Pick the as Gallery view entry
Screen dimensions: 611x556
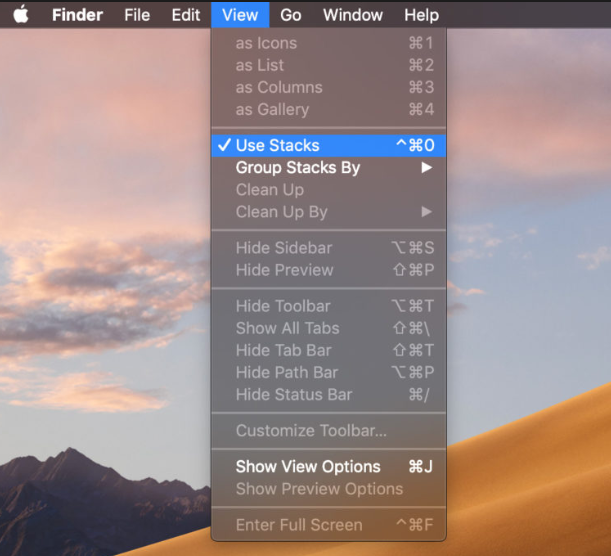(272, 109)
